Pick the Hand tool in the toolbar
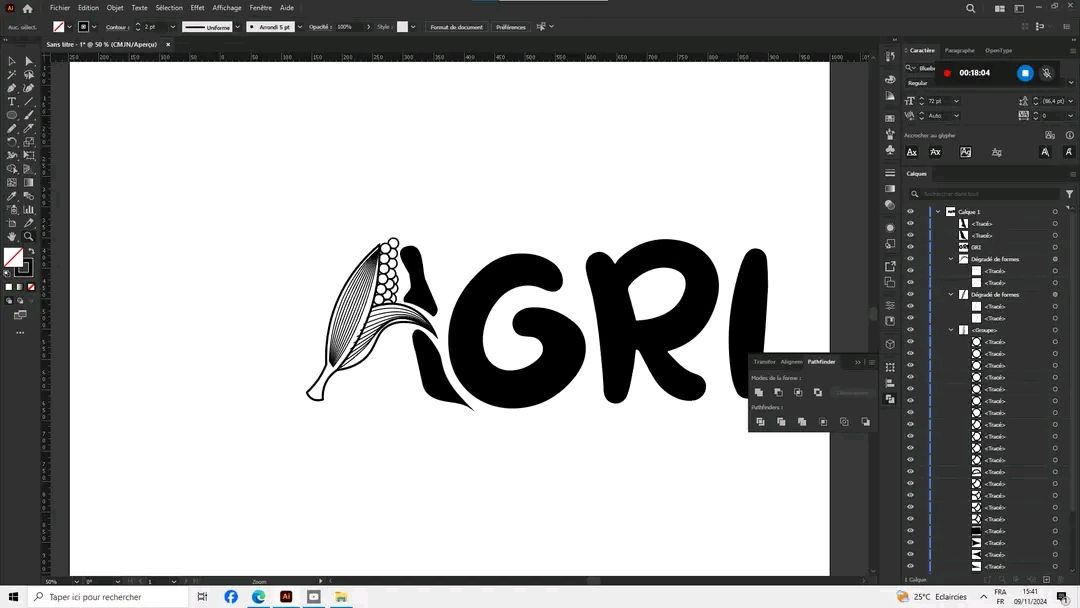 (12, 237)
